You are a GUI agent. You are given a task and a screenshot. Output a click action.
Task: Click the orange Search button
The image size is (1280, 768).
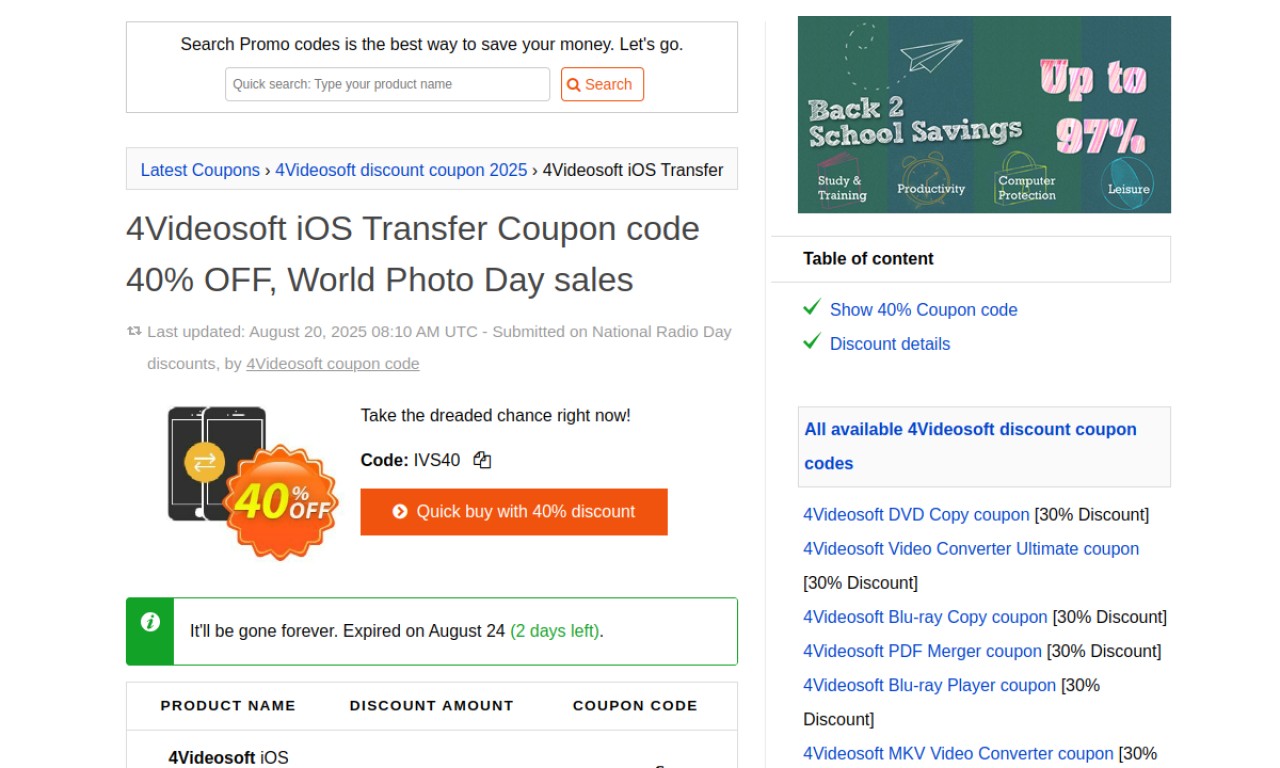coord(602,84)
